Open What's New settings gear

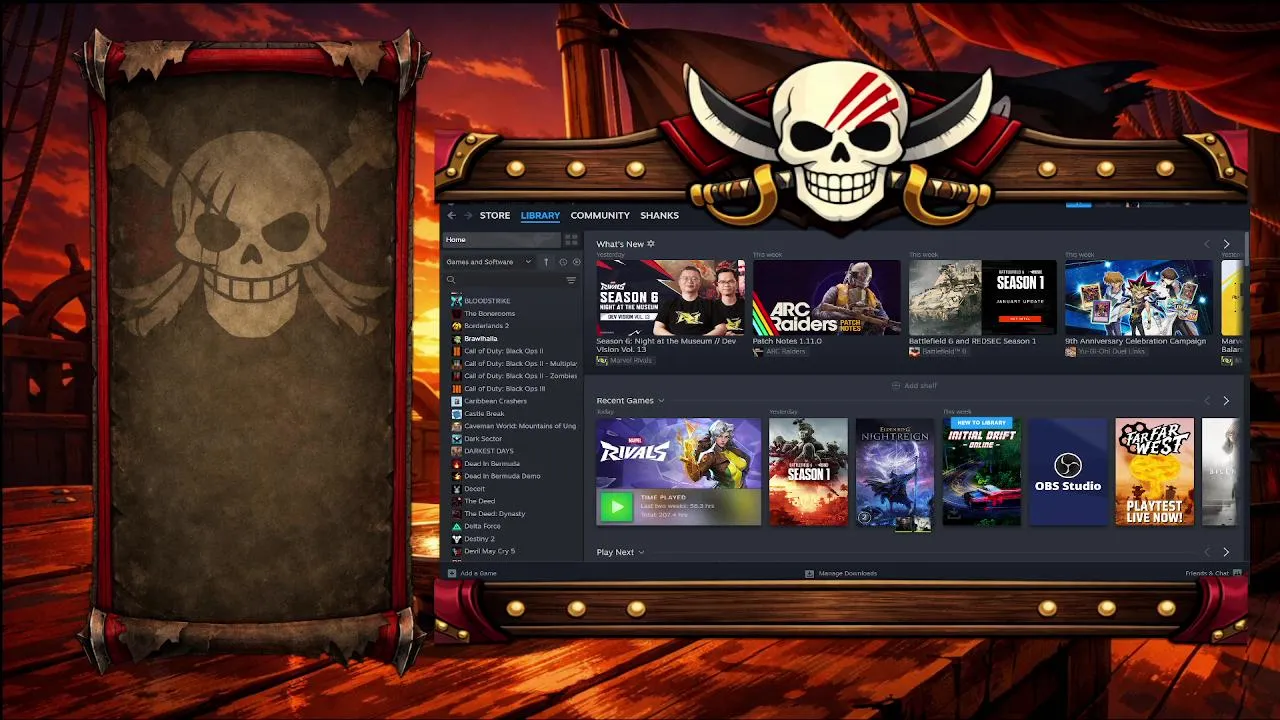651,244
